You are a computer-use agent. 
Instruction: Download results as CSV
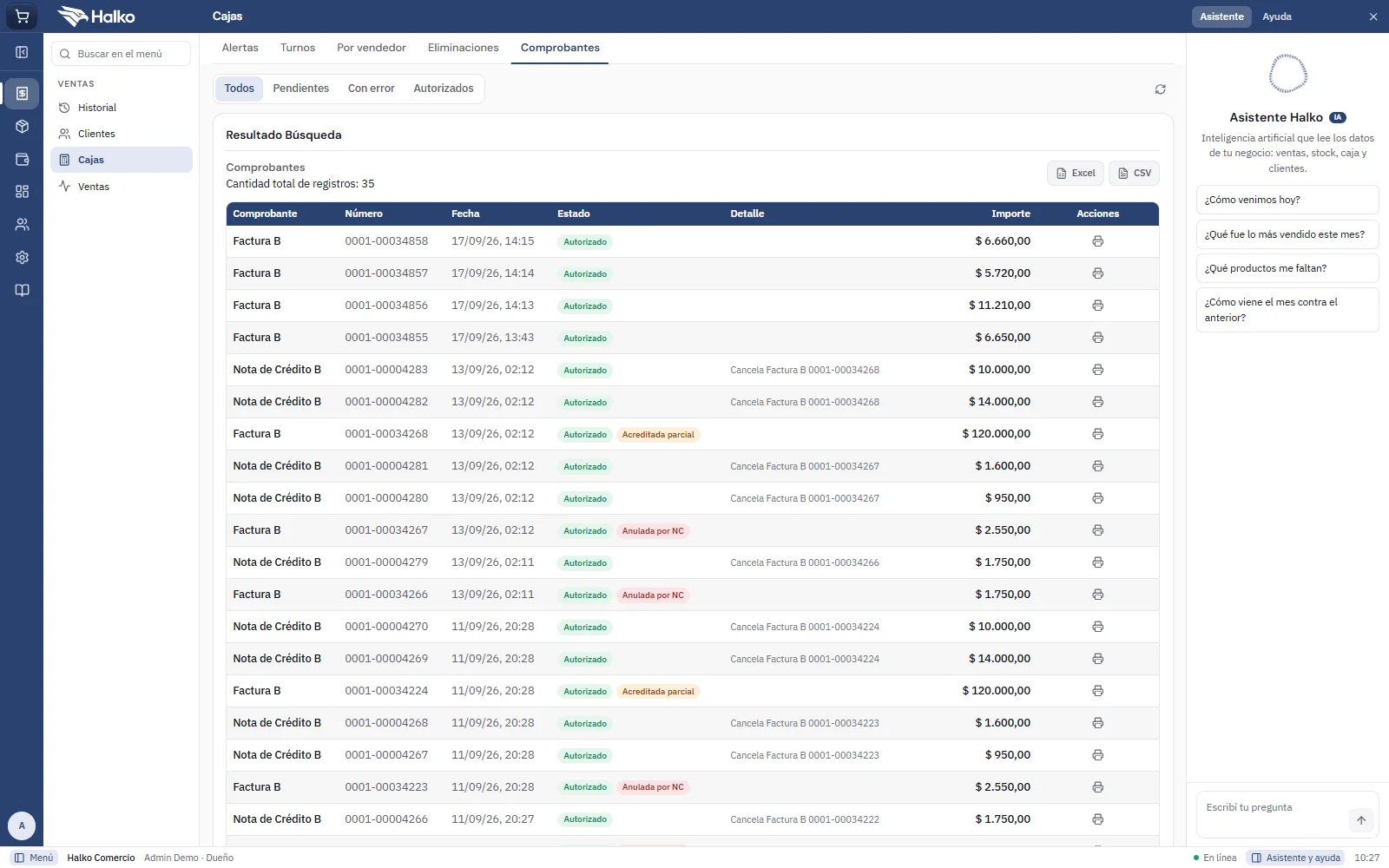pos(1134,173)
